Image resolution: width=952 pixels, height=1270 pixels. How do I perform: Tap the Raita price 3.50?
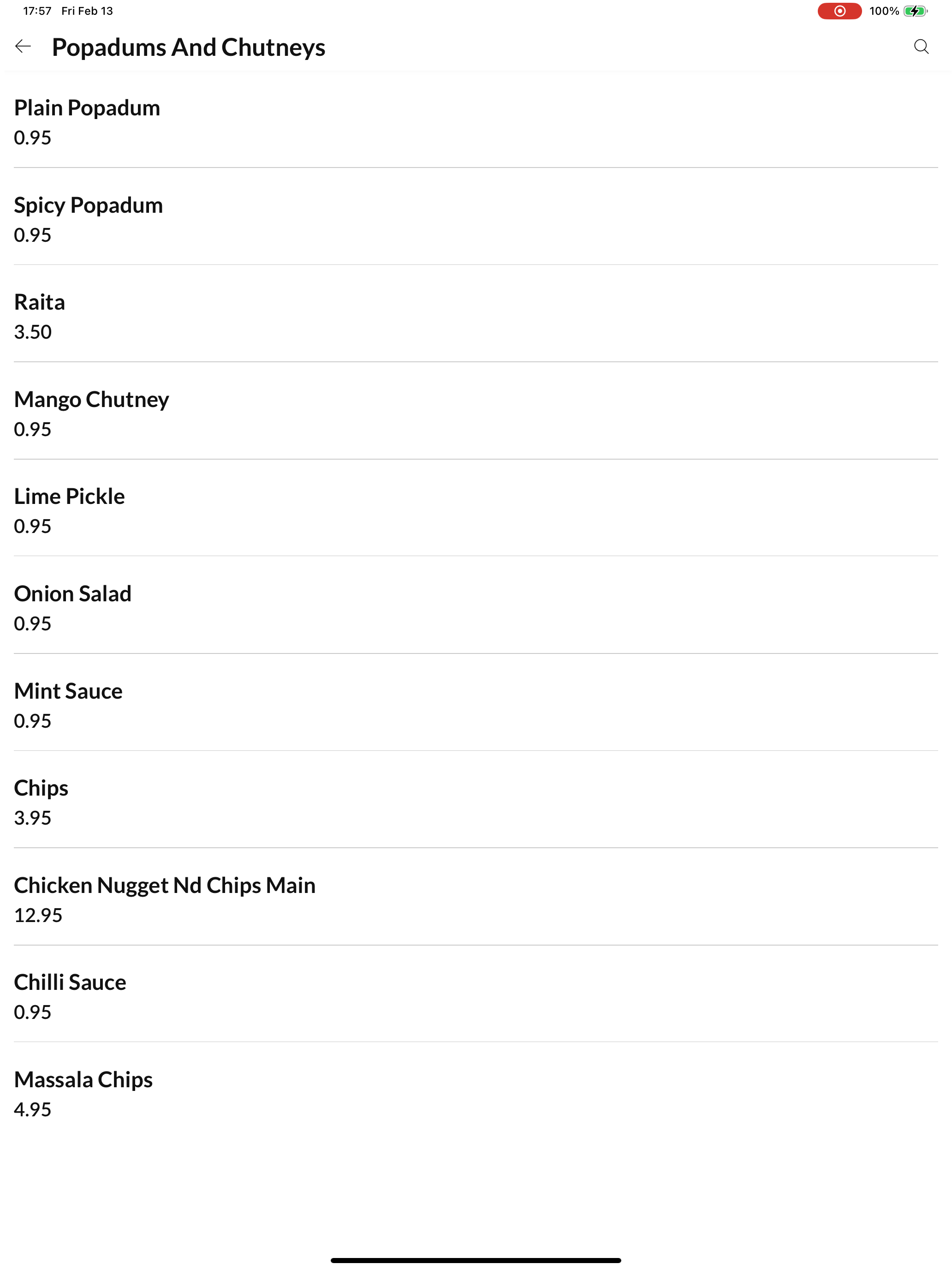click(x=33, y=332)
